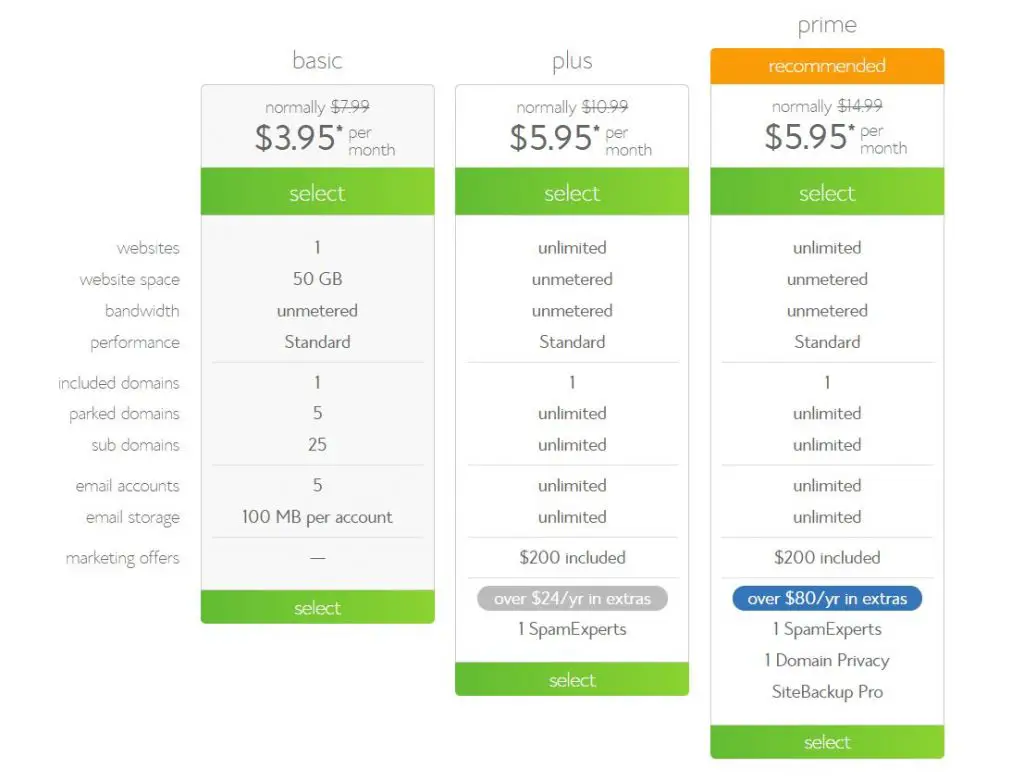The width and height of the screenshot is (1024, 781).
Task: Click the prime plan heading
Action: click(x=827, y=25)
